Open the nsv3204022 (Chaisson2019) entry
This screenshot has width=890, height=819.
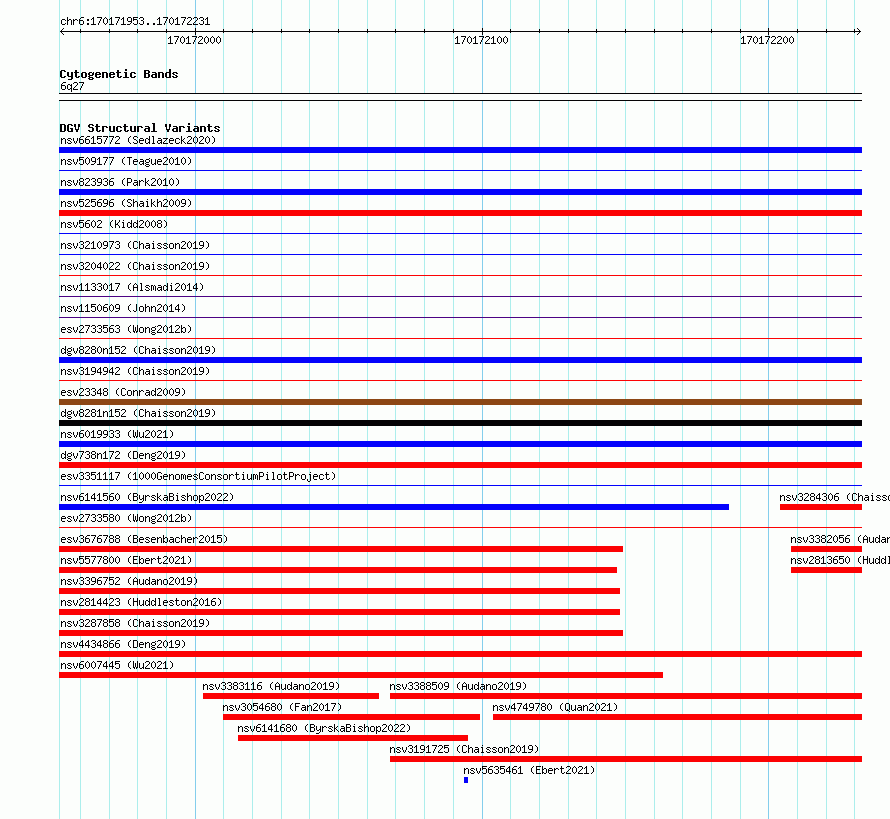pyautogui.click(x=135, y=266)
